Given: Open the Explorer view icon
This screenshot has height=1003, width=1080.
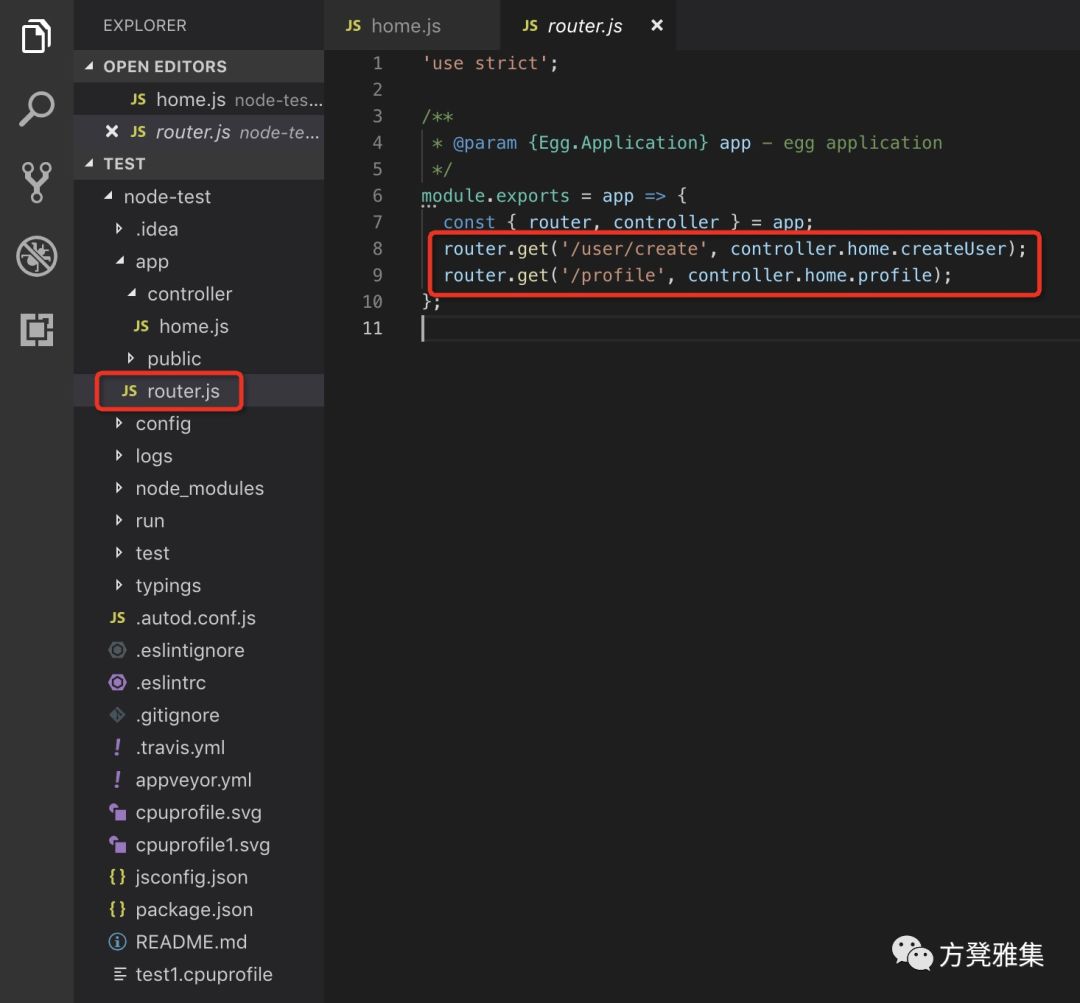Looking at the screenshot, I should tap(36, 36).
